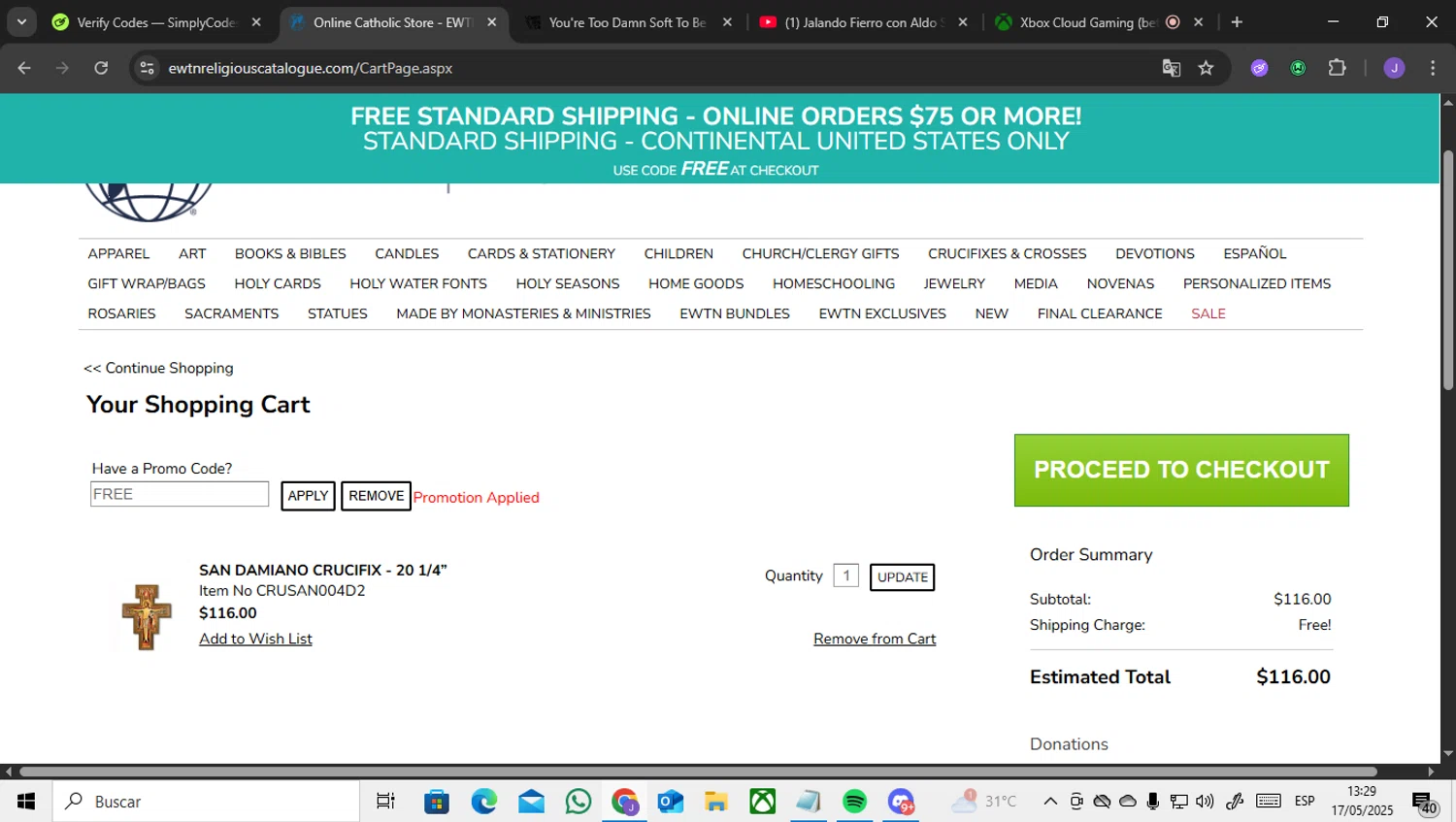
Task: Open the Extensions puzzle icon
Action: click(x=1337, y=68)
